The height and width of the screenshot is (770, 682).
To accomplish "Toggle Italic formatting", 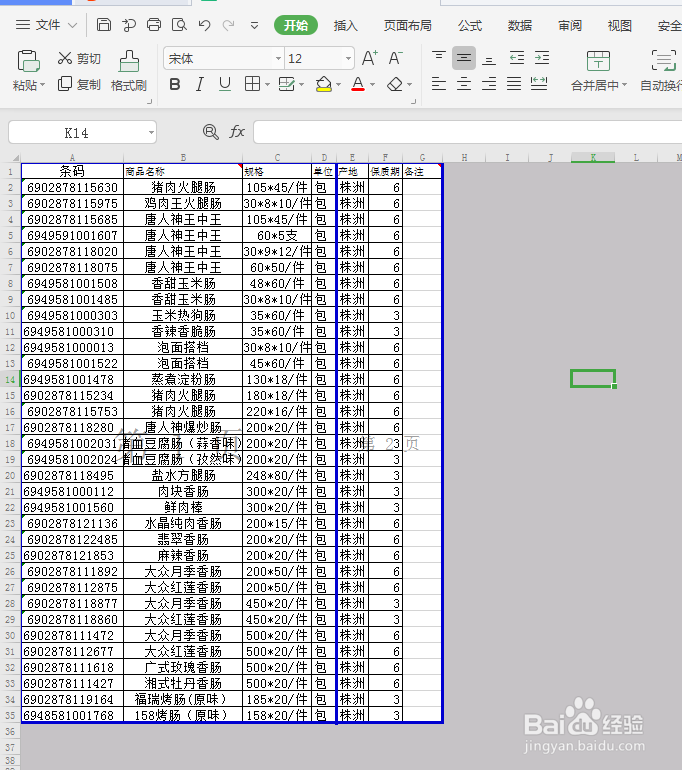I will 199,84.
